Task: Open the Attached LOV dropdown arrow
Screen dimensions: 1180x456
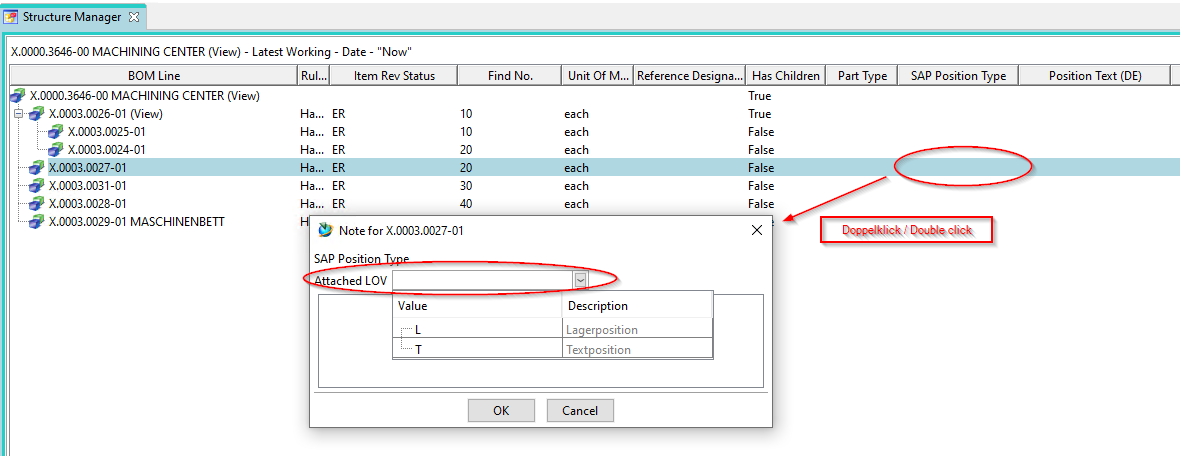Action: (579, 281)
